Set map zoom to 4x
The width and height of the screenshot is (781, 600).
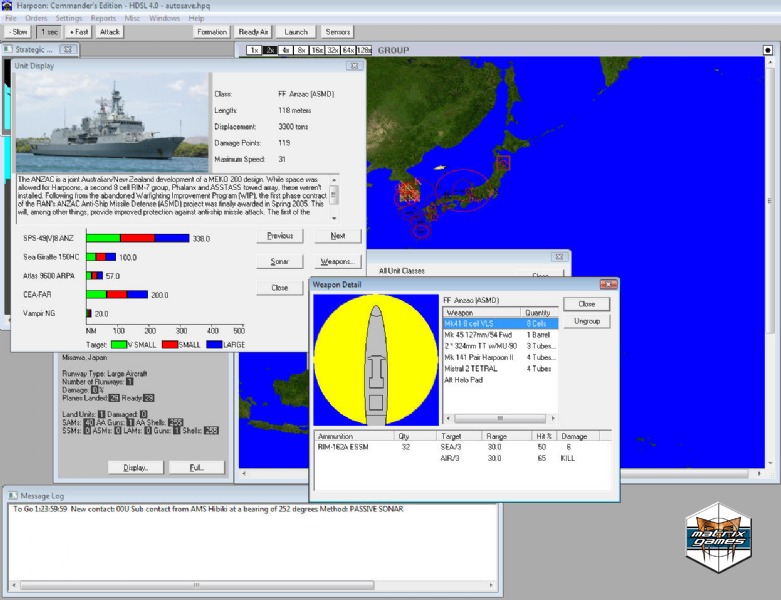[286, 50]
